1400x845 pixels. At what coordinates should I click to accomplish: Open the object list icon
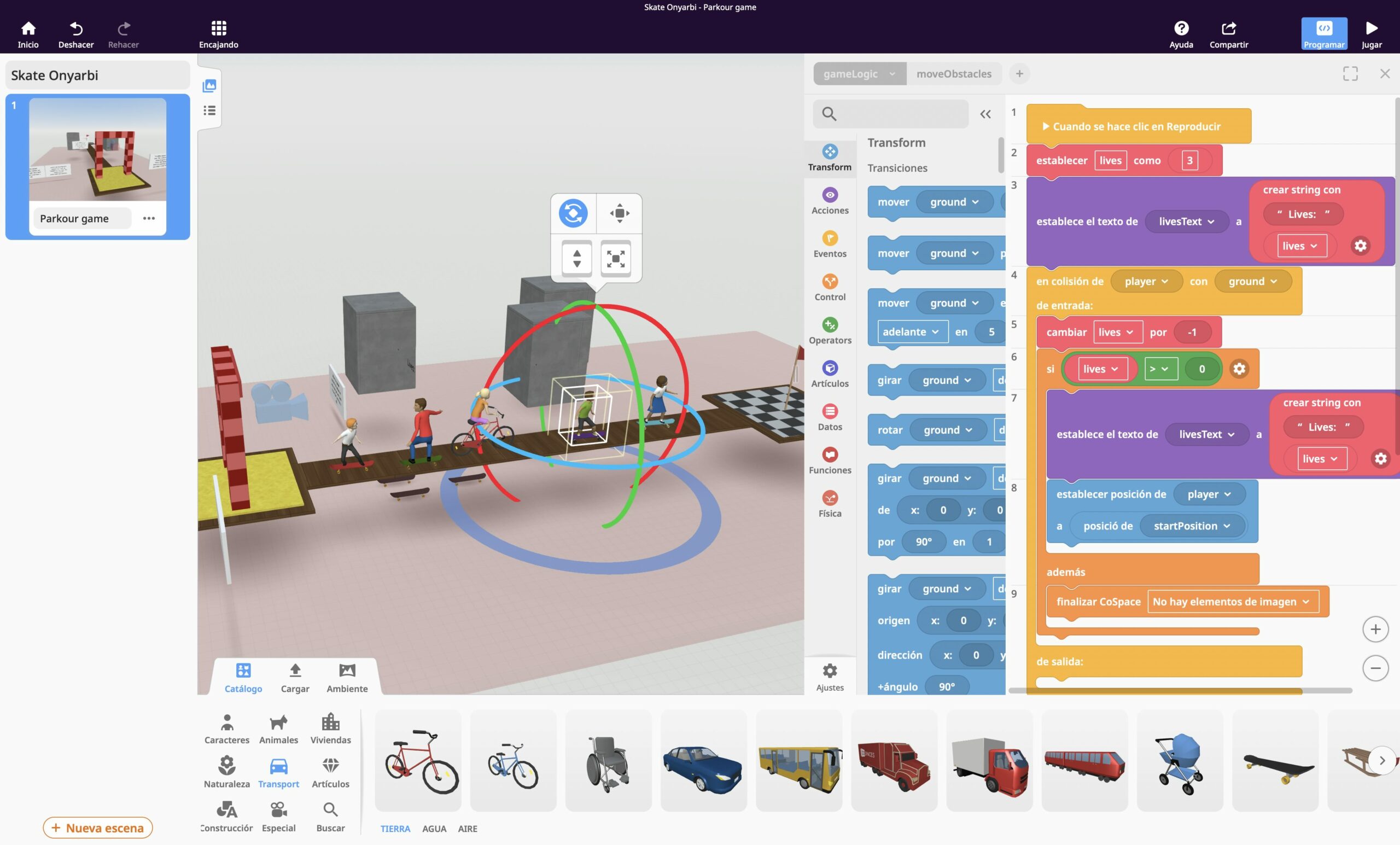coord(209,110)
